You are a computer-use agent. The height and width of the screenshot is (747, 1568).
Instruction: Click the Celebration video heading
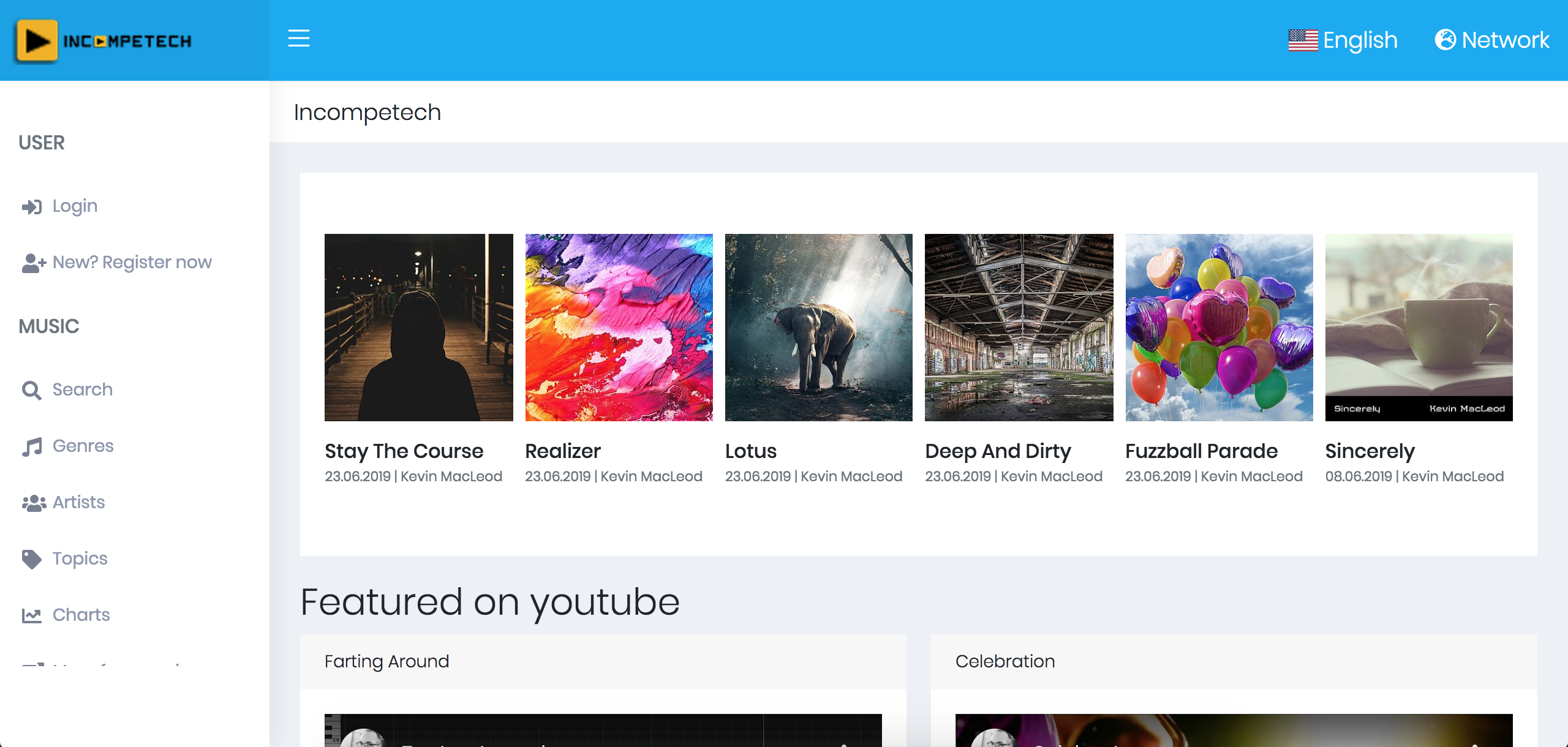coord(1005,662)
